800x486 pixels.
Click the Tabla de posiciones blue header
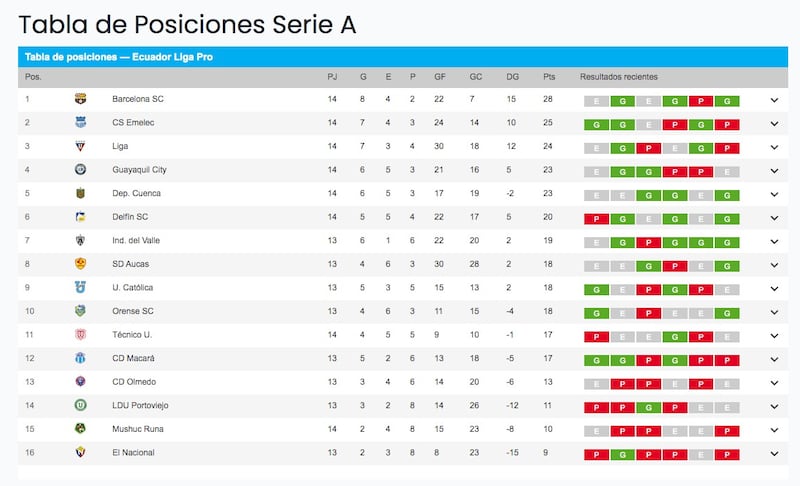coord(403,57)
